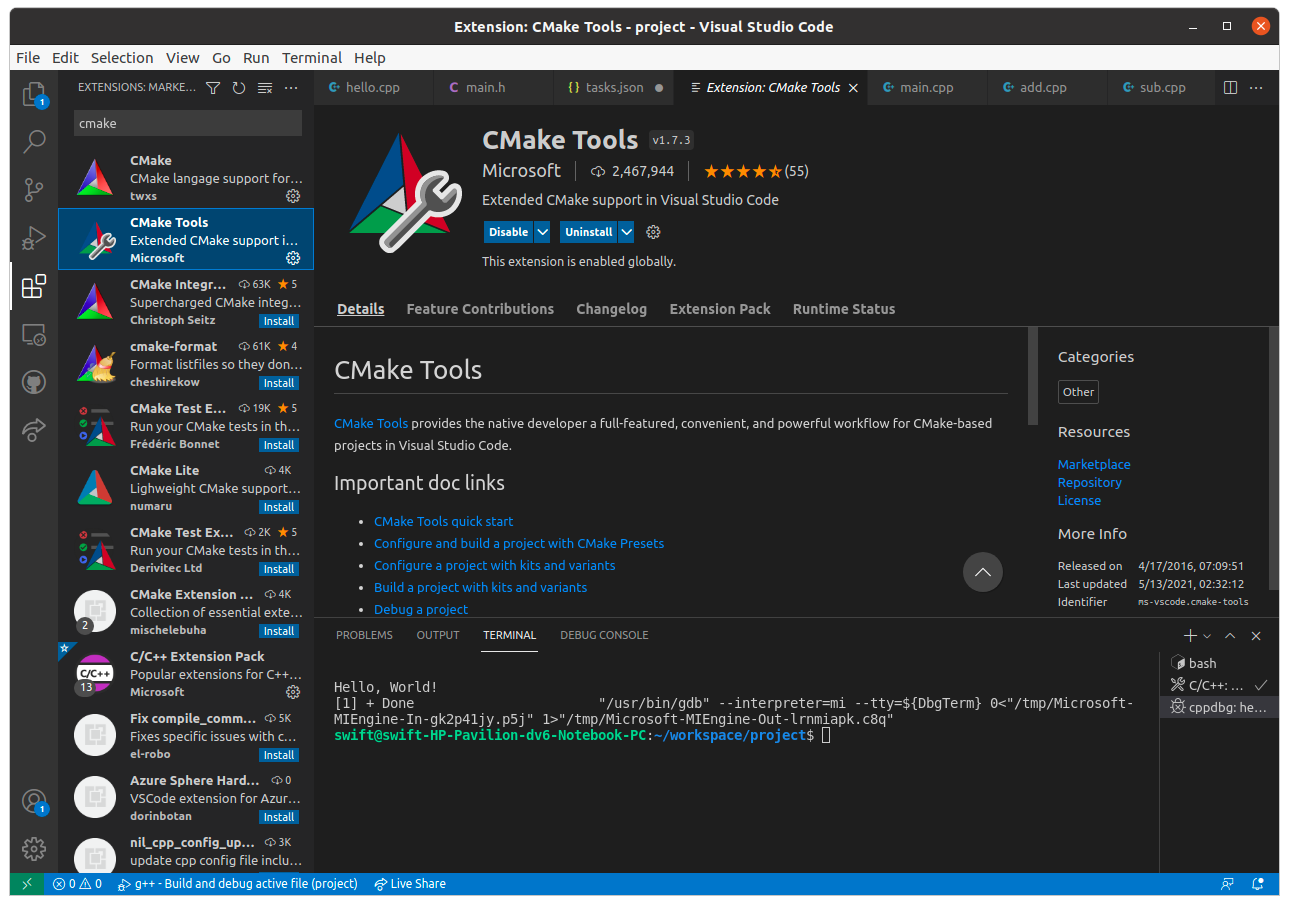
Task: Open Source Control view
Action: (34, 189)
